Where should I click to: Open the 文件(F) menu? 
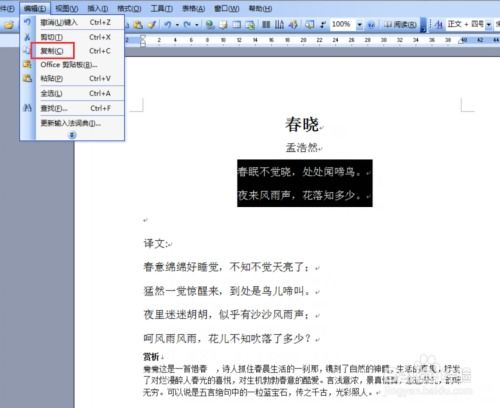click(7, 8)
